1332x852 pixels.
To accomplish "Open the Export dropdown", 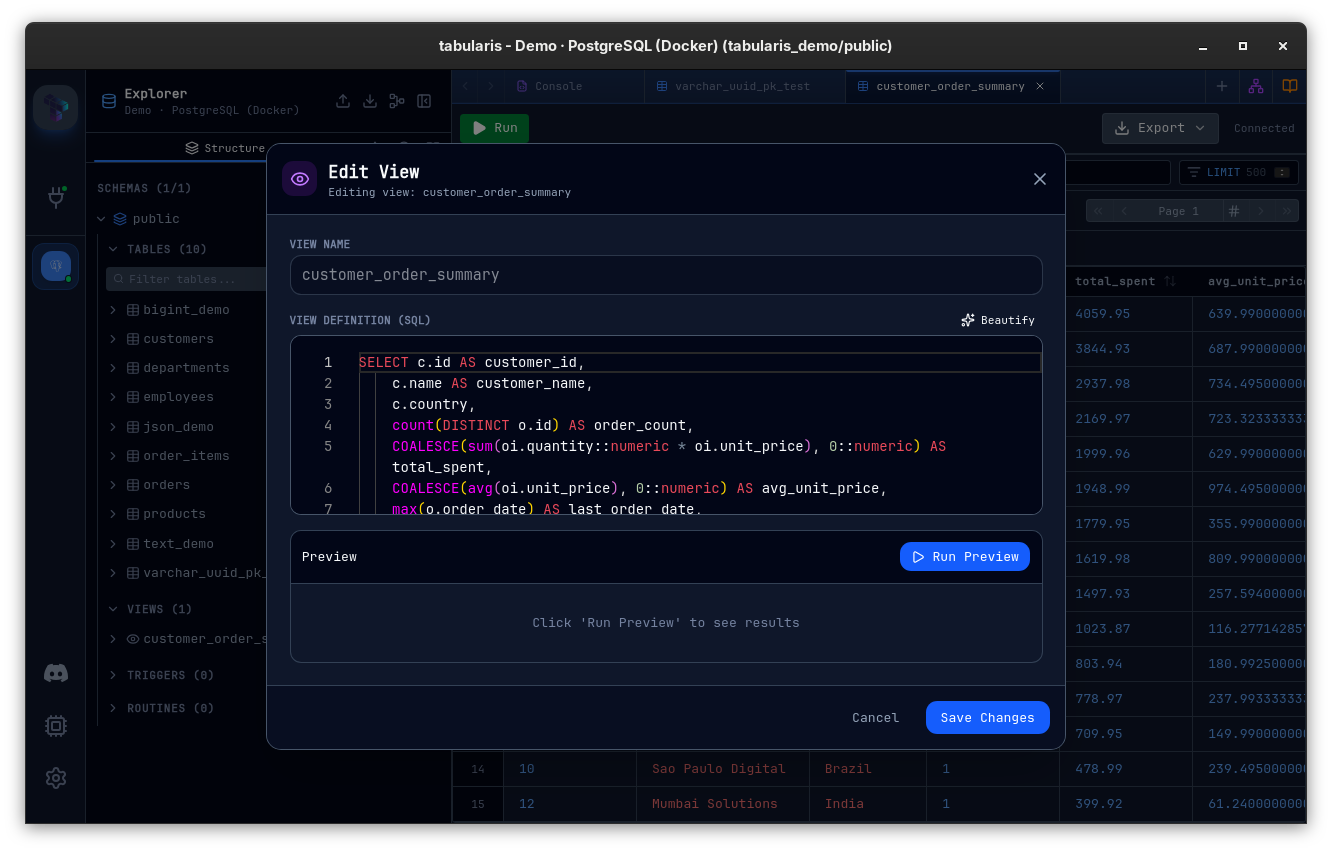I will 1160,128.
